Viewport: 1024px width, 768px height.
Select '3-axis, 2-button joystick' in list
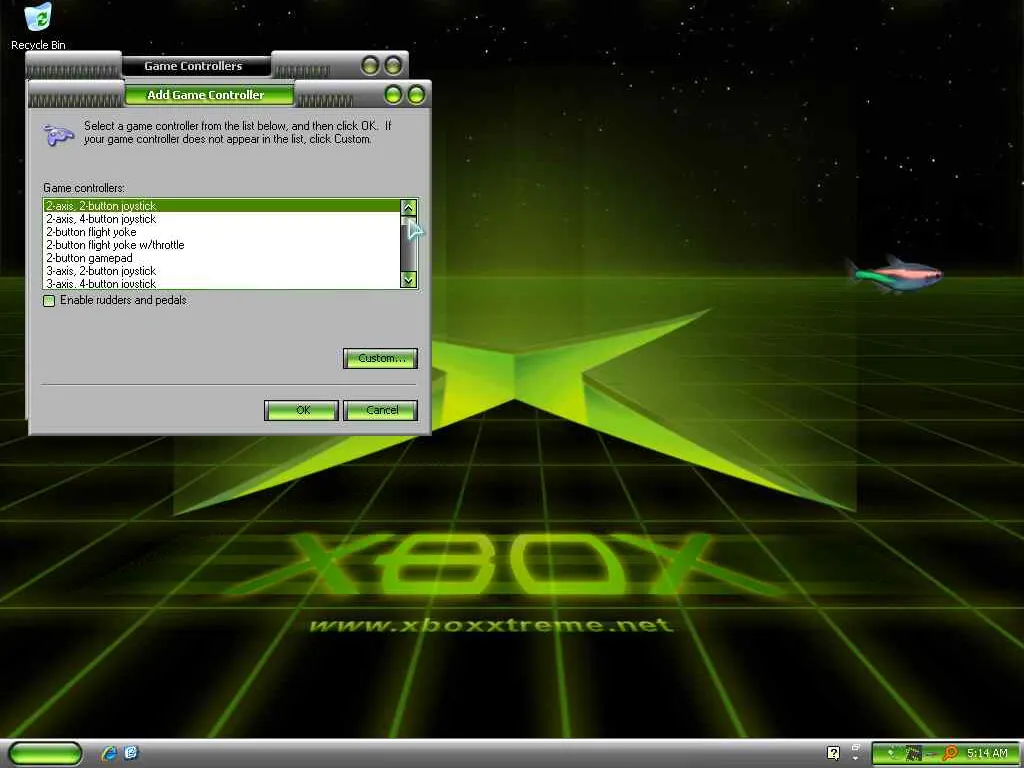click(221, 271)
